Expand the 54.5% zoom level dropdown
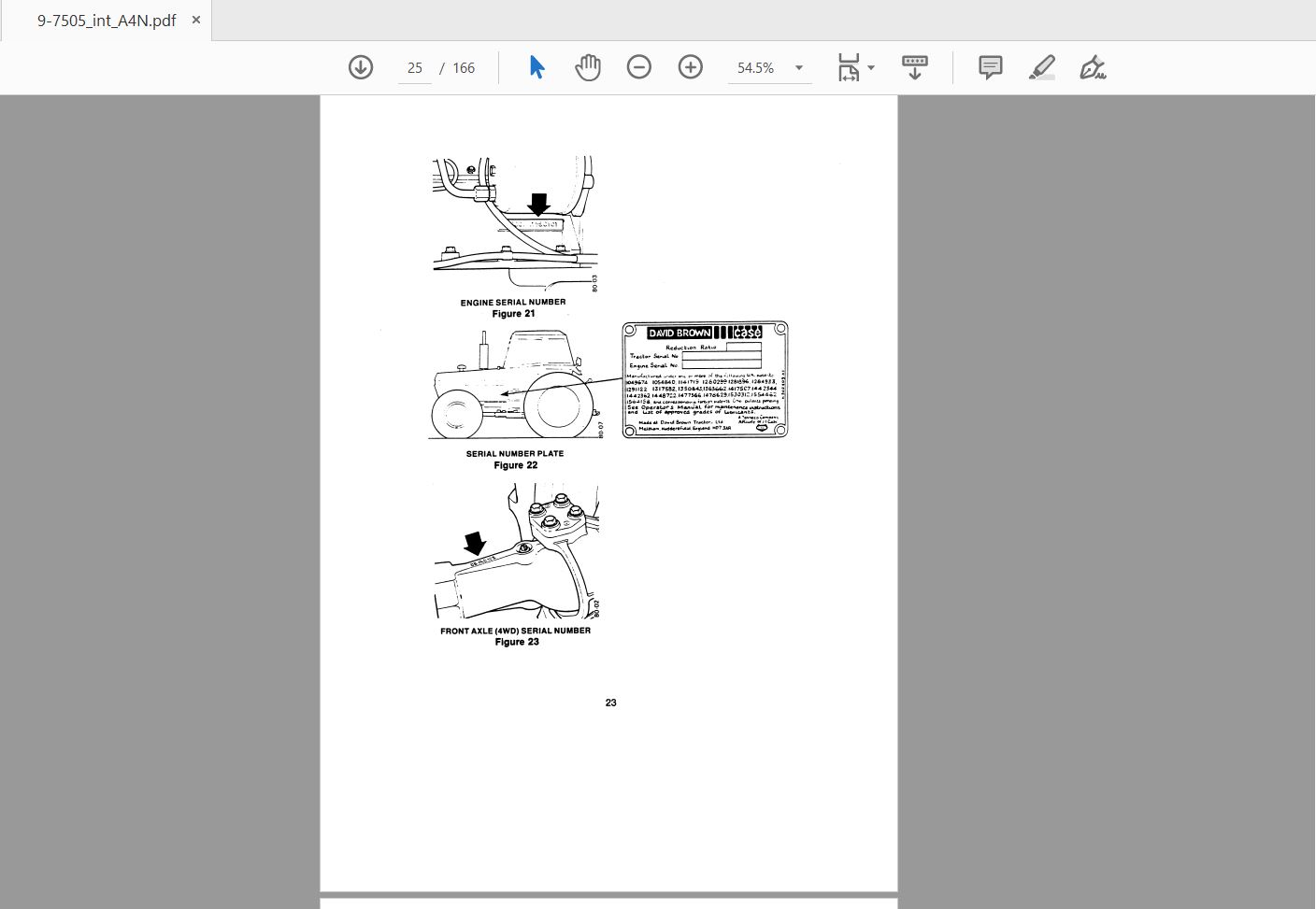Image resolution: width=1316 pixels, height=909 pixels. tap(799, 68)
